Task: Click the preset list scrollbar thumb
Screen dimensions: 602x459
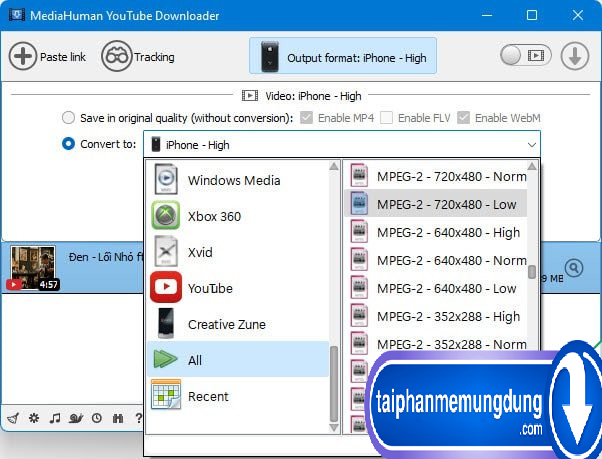Action: pyautogui.click(x=532, y=272)
